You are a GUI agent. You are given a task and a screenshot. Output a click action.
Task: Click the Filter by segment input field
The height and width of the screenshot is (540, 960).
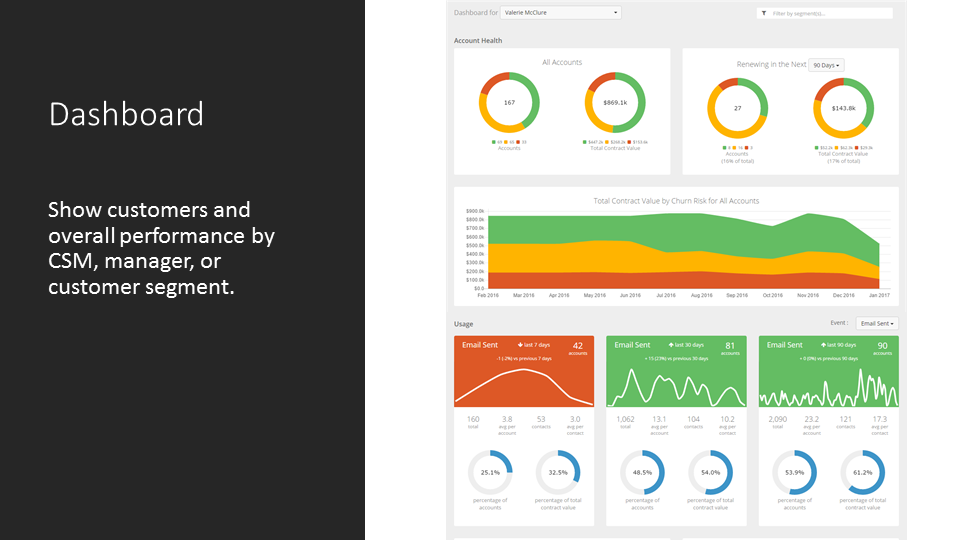tap(824, 13)
